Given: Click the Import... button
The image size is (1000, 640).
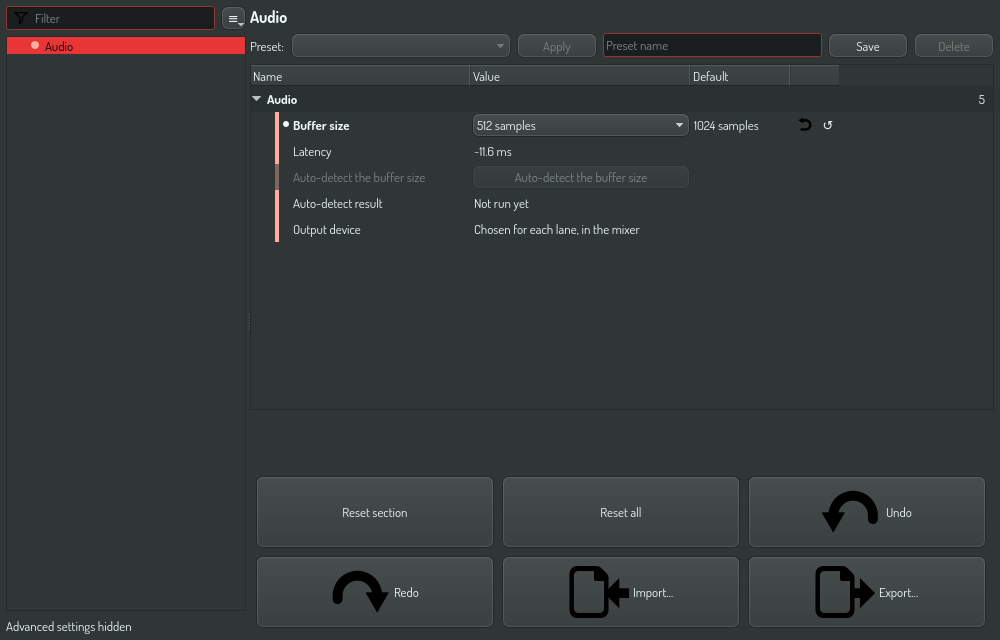Looking at the screenshot, I should tap(621, 592).
